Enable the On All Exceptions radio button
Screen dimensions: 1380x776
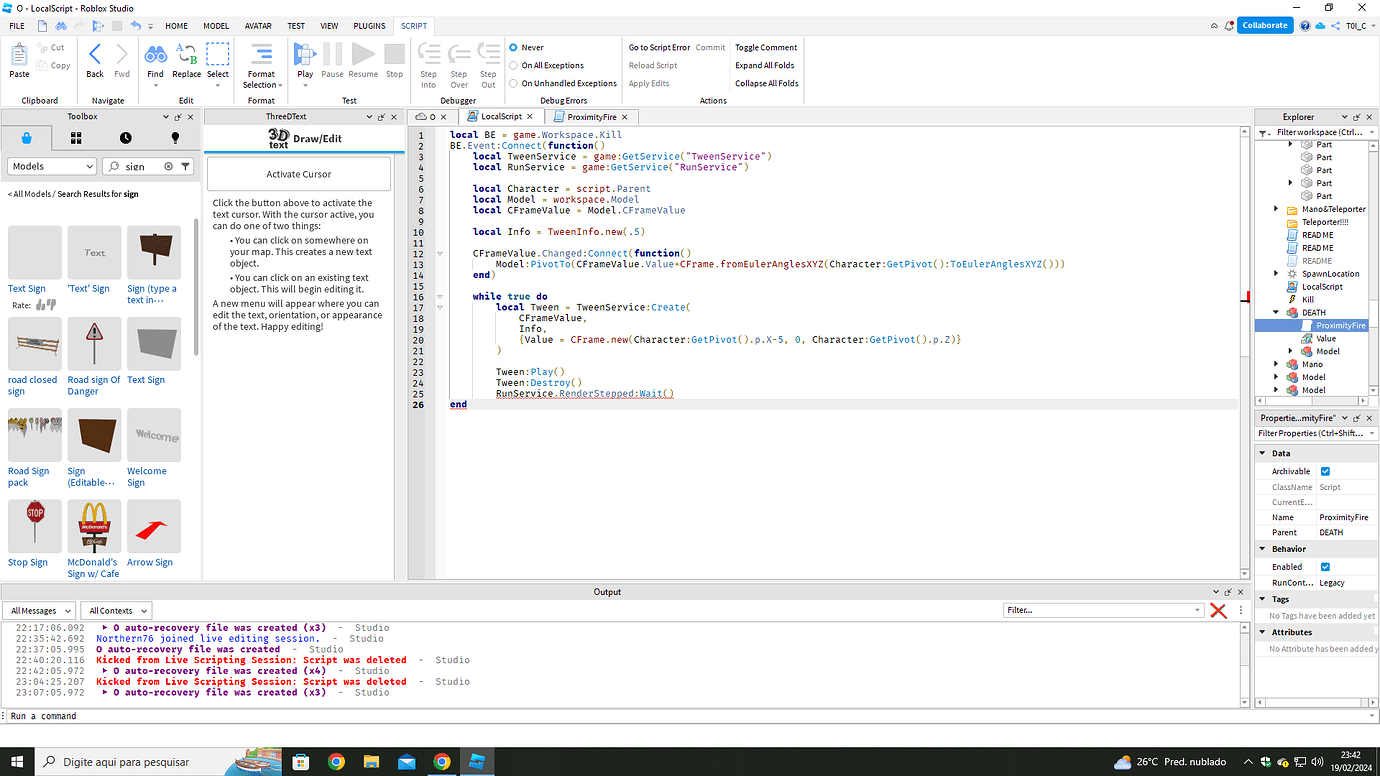[x=511, y=64]
